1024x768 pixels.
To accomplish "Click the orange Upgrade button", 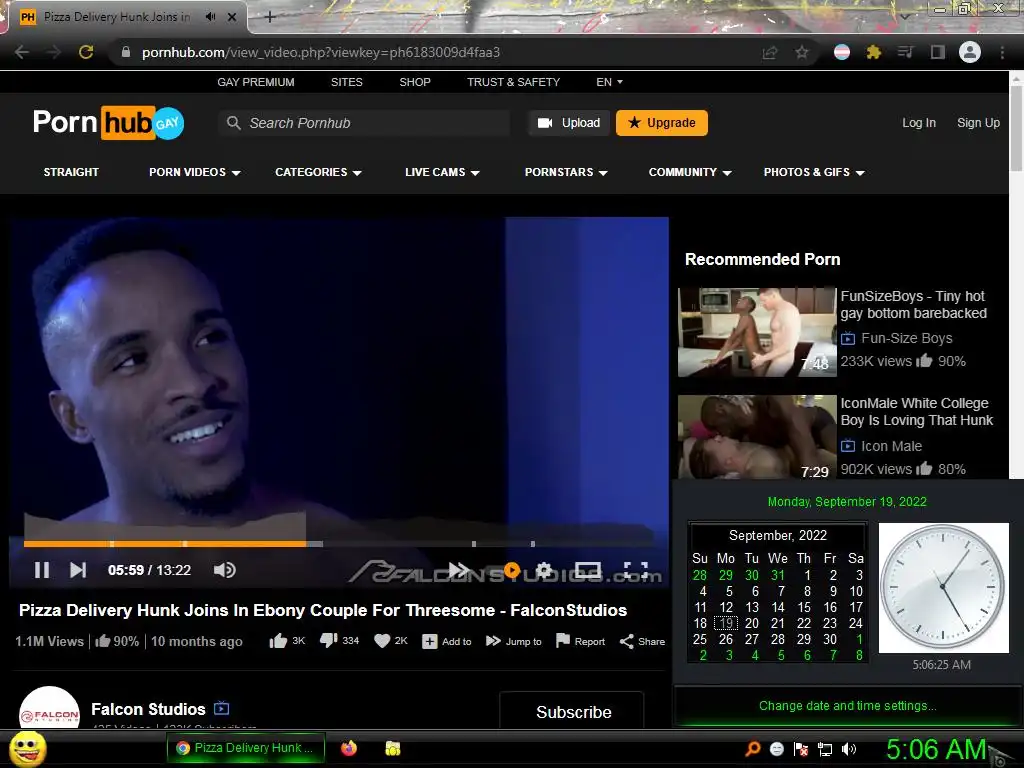I will pos(662,123).
